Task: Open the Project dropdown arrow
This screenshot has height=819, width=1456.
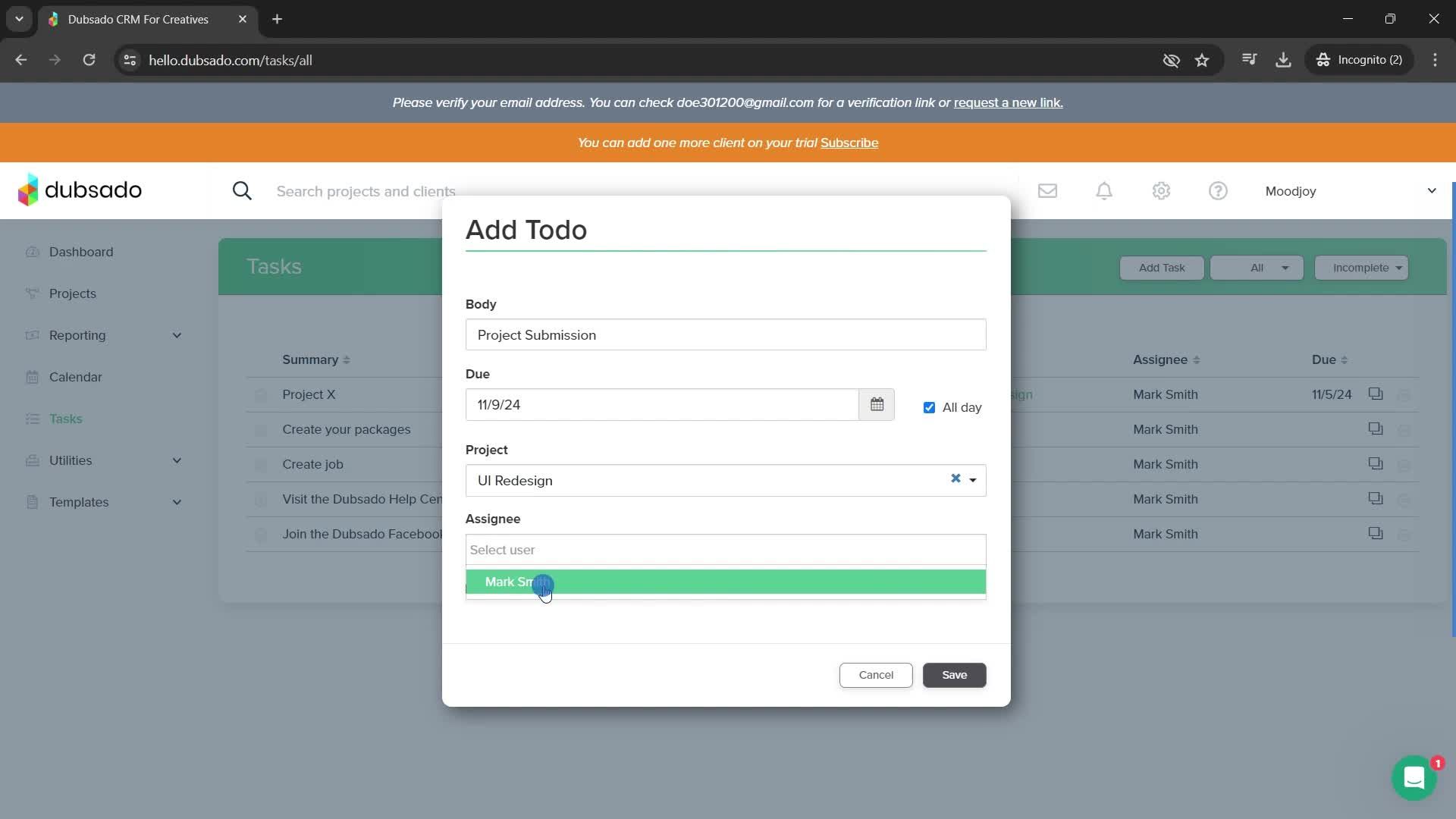Action: tap(973, 481)
